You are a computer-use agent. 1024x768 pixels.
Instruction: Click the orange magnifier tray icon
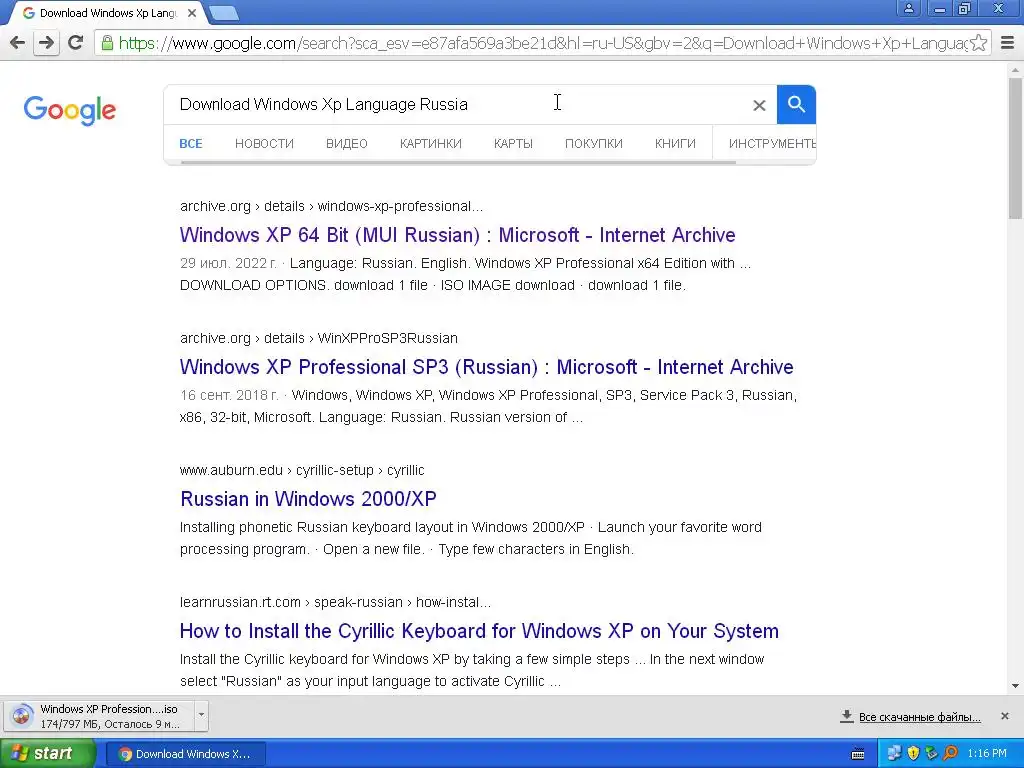(x=951, y=754)
